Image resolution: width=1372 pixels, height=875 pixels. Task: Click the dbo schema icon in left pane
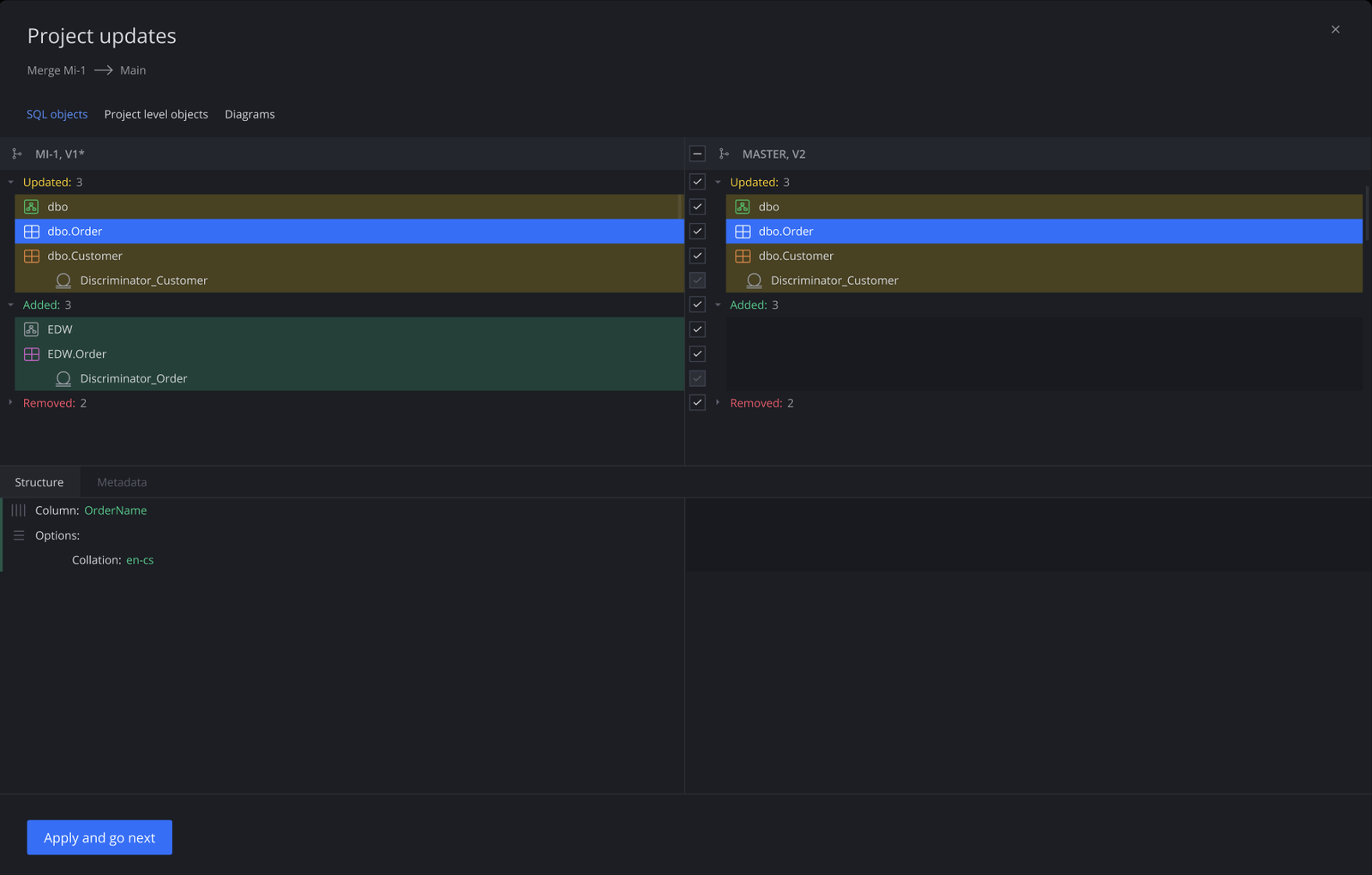[32, 207]
